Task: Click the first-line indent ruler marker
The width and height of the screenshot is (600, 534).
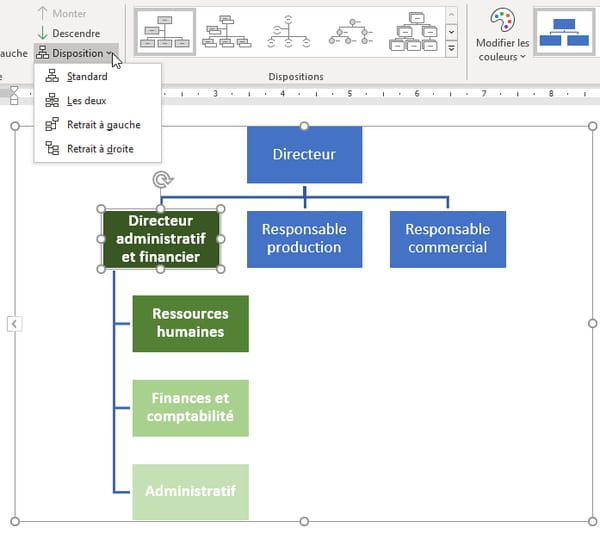Action: point(14,91)
